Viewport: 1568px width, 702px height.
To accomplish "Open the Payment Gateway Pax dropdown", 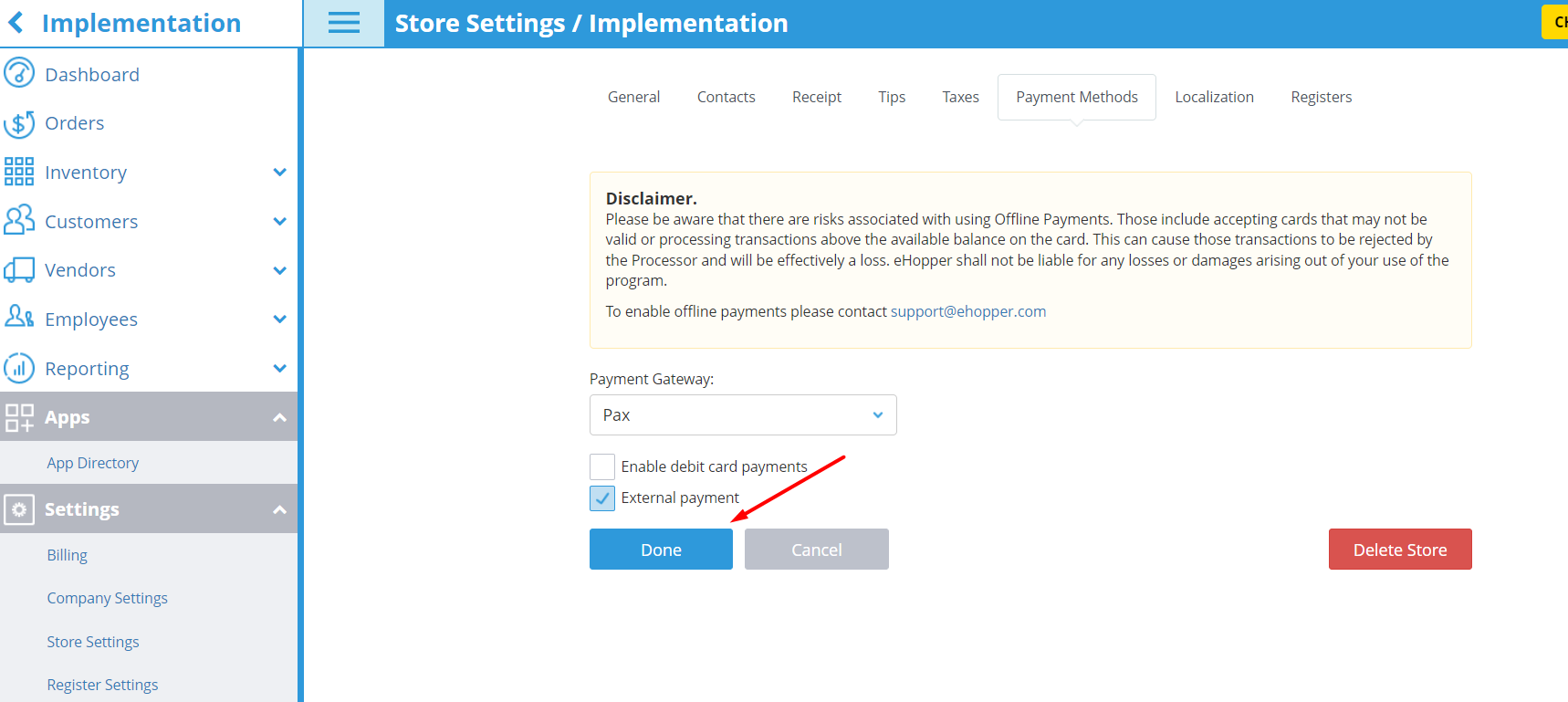I will [x=743, y=414].
